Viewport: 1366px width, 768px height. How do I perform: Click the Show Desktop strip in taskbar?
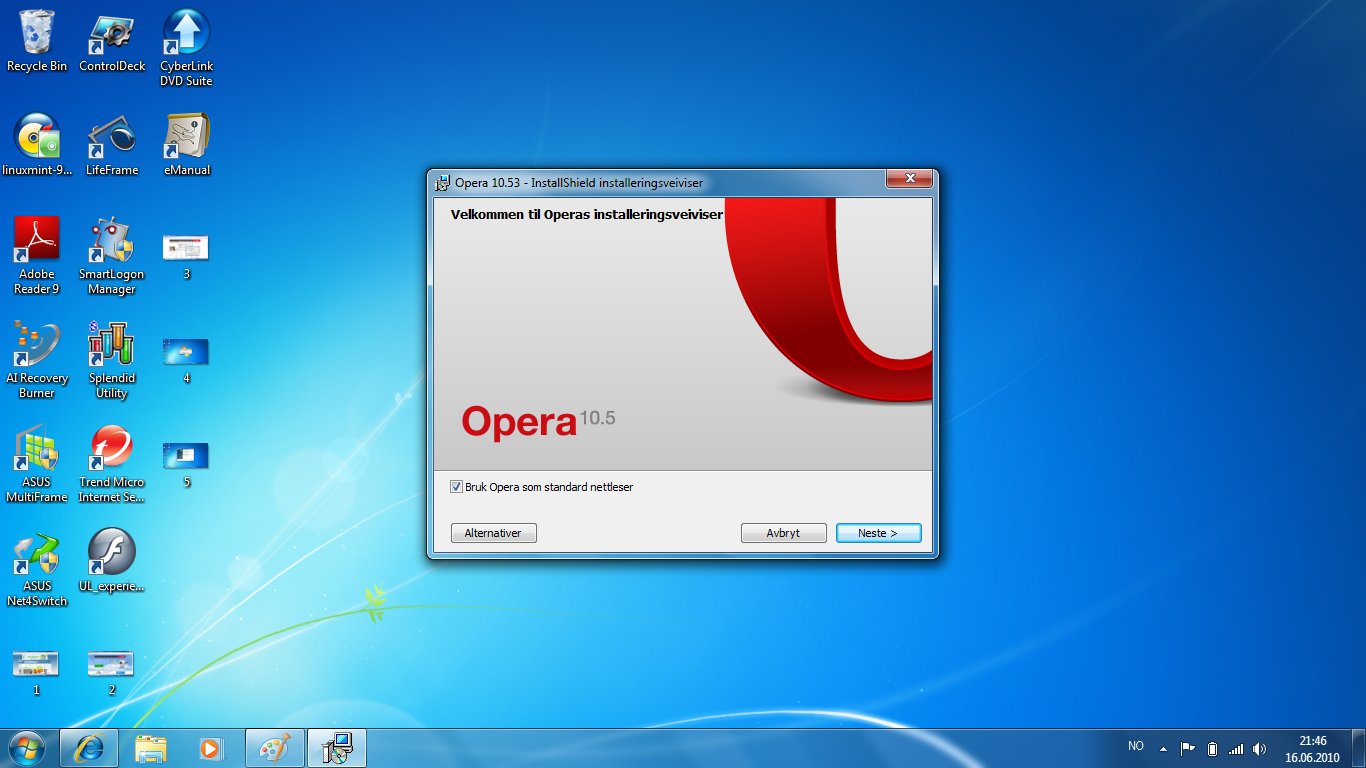tap(1359, 748)
